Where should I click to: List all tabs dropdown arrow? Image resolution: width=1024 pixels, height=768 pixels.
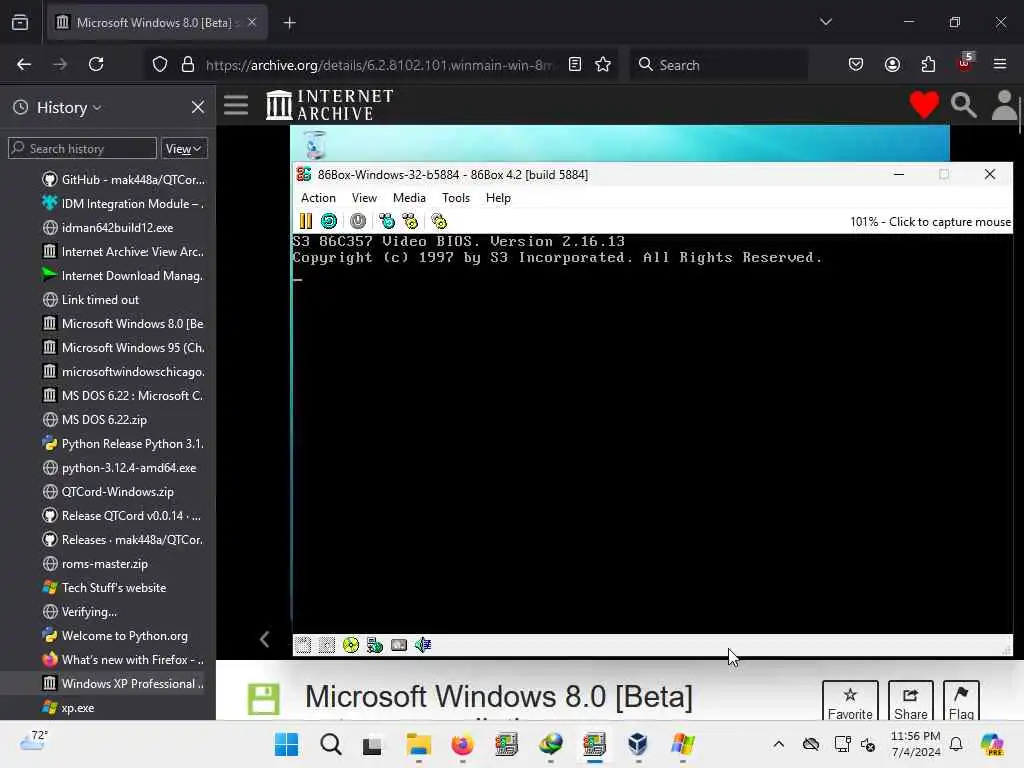pyautogui.click(x=825, y=22)
